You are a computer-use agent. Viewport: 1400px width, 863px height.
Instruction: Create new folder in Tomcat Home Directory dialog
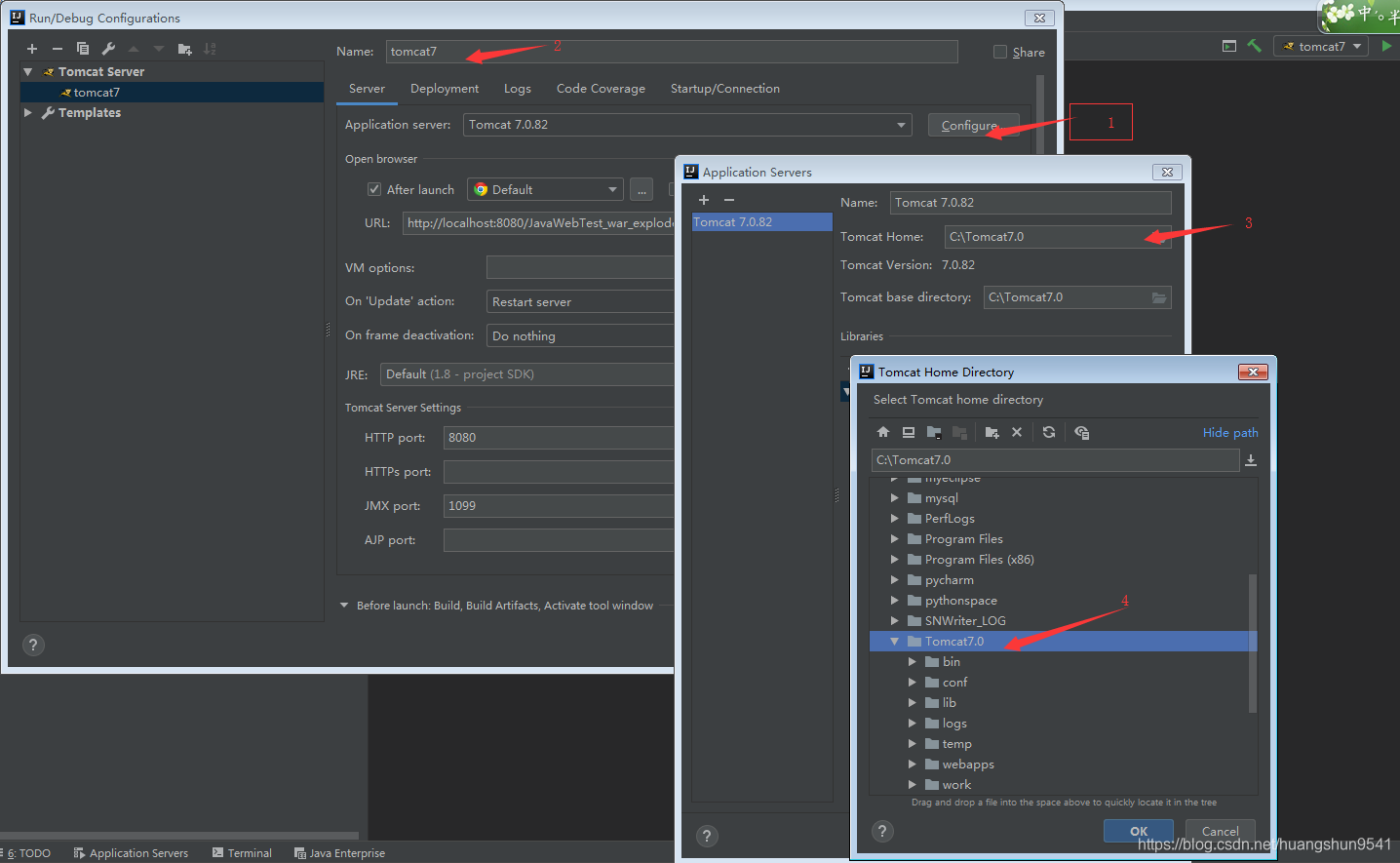pyautogui.click(x=992, y=432)
